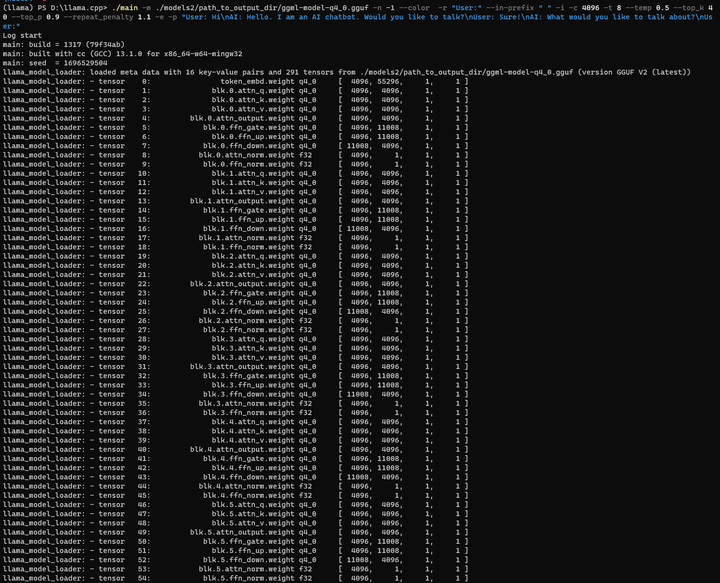Click 'blk.4.attn_q.weight' tensor row

235,422
